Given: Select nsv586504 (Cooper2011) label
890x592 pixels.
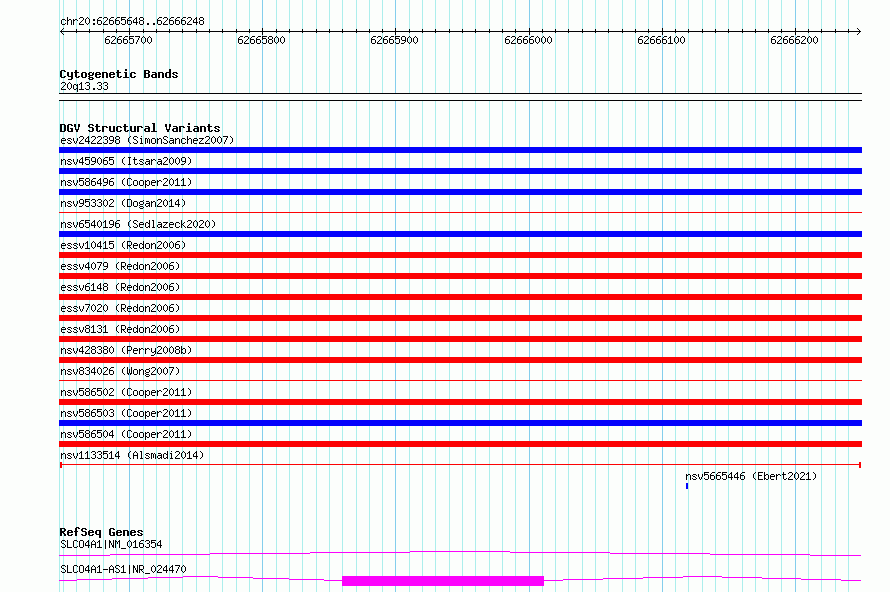Looking at the screenshot, I should [x=126, y=434].
